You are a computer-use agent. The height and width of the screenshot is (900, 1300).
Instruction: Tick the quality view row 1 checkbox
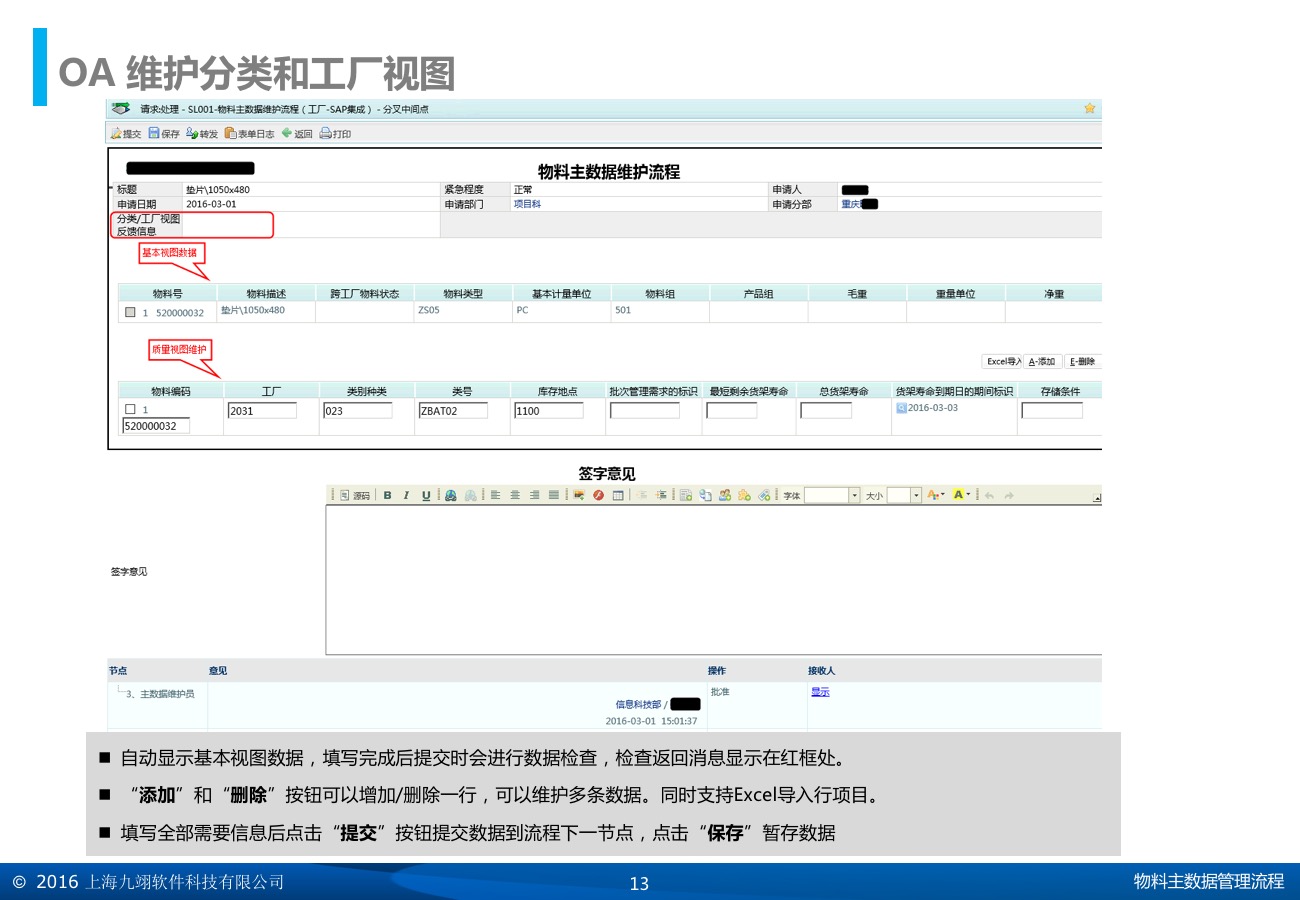[130, 409]
